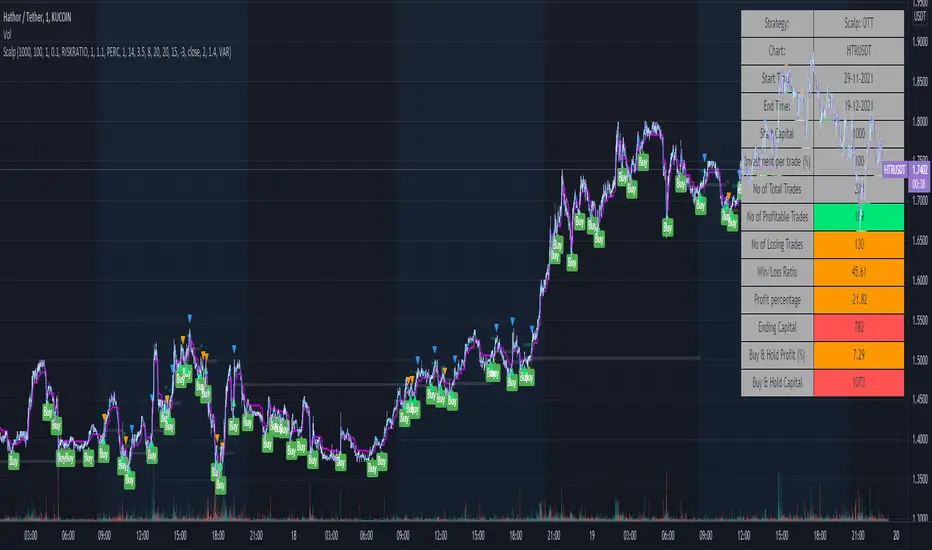
Task: Click the 'Win/Loss Ratio' cell
Action: pos(777,272)
